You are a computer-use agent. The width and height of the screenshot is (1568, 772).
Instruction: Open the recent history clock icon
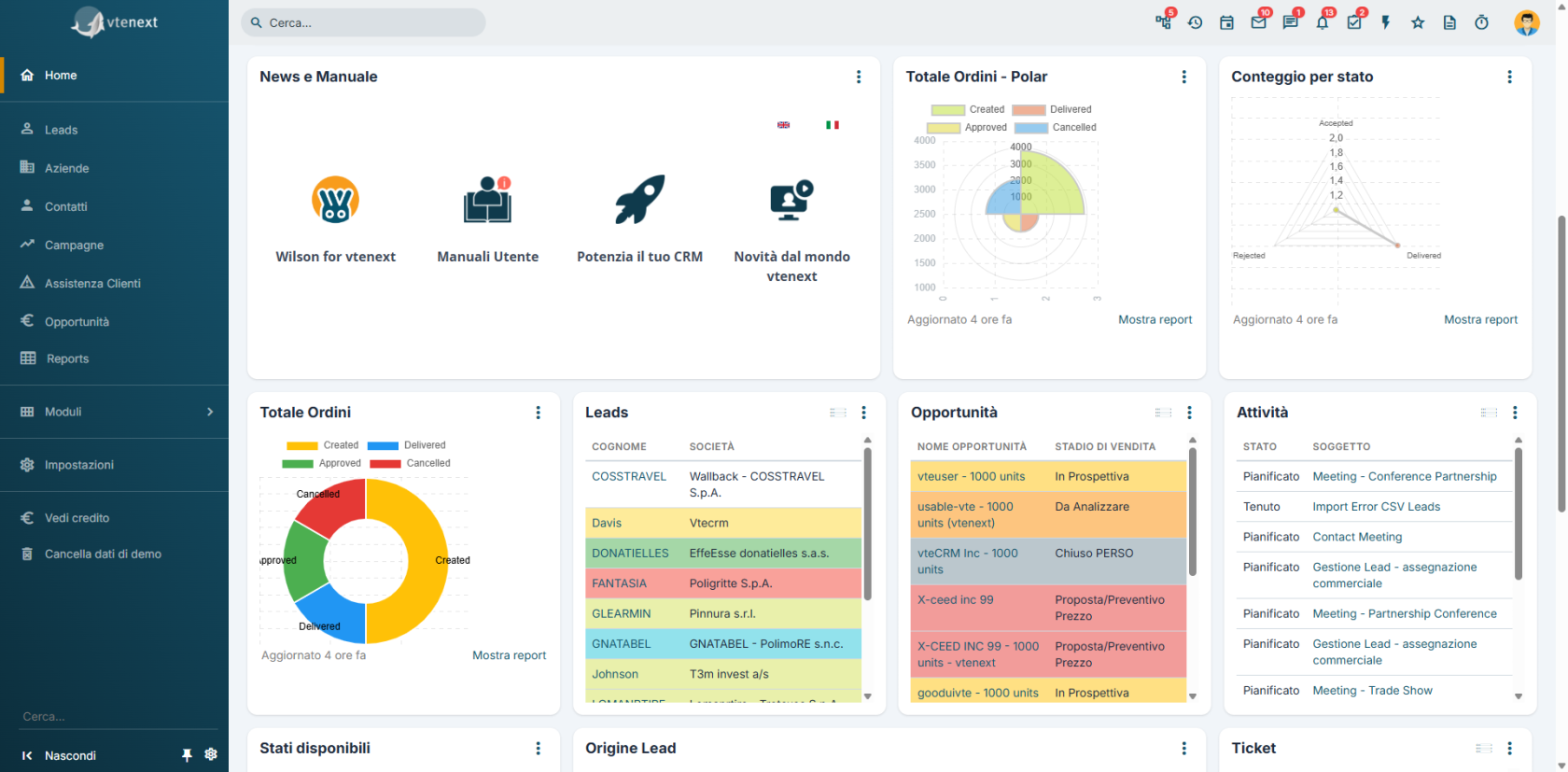click(1195, 22)
